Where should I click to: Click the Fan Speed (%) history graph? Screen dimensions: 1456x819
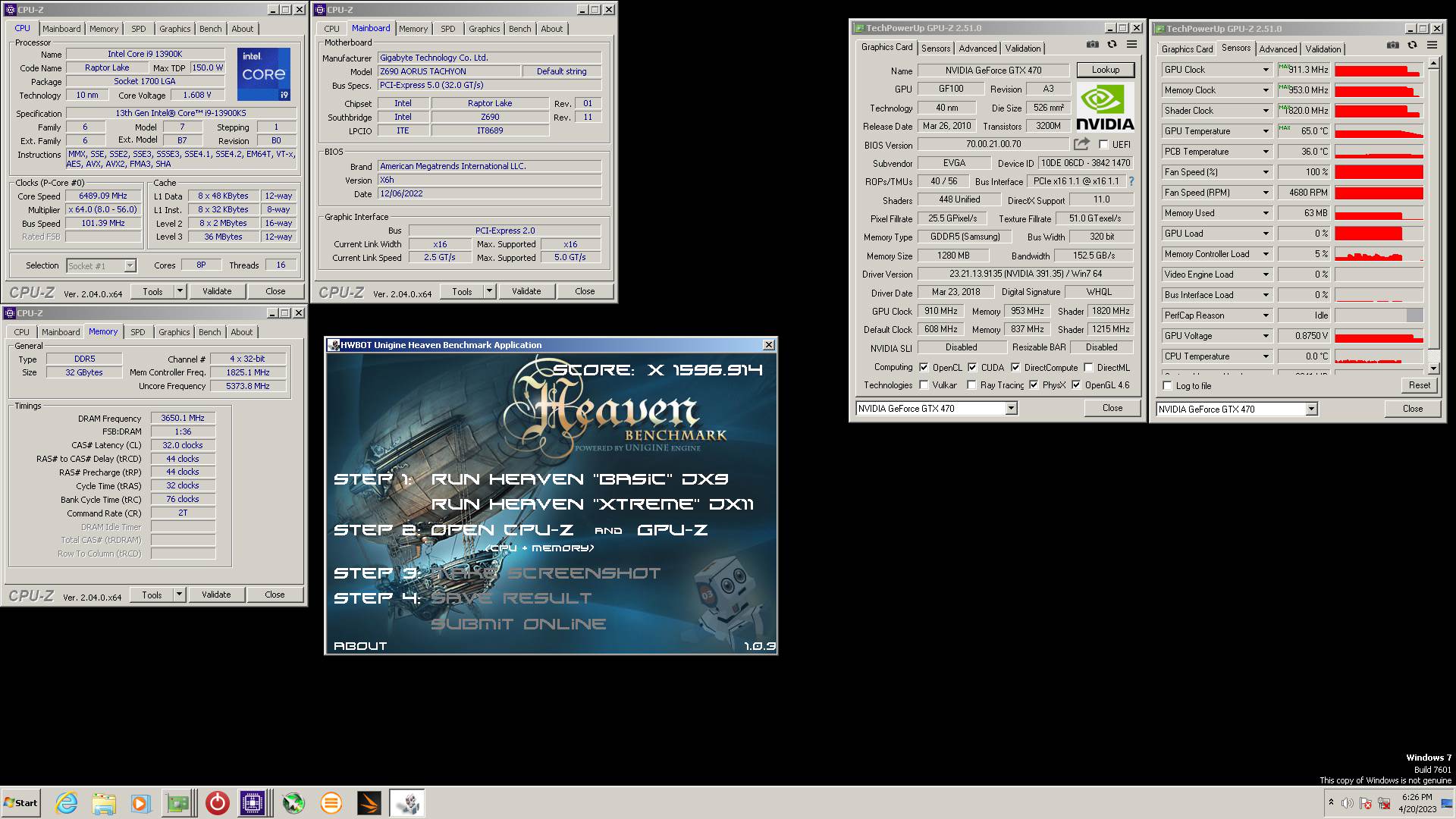coord(1379,172)
